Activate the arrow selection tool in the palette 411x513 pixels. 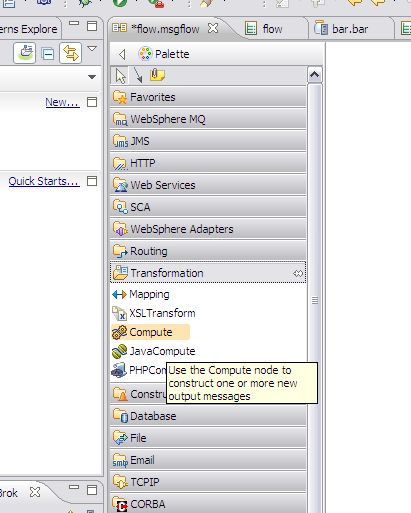tap(120, 76)
